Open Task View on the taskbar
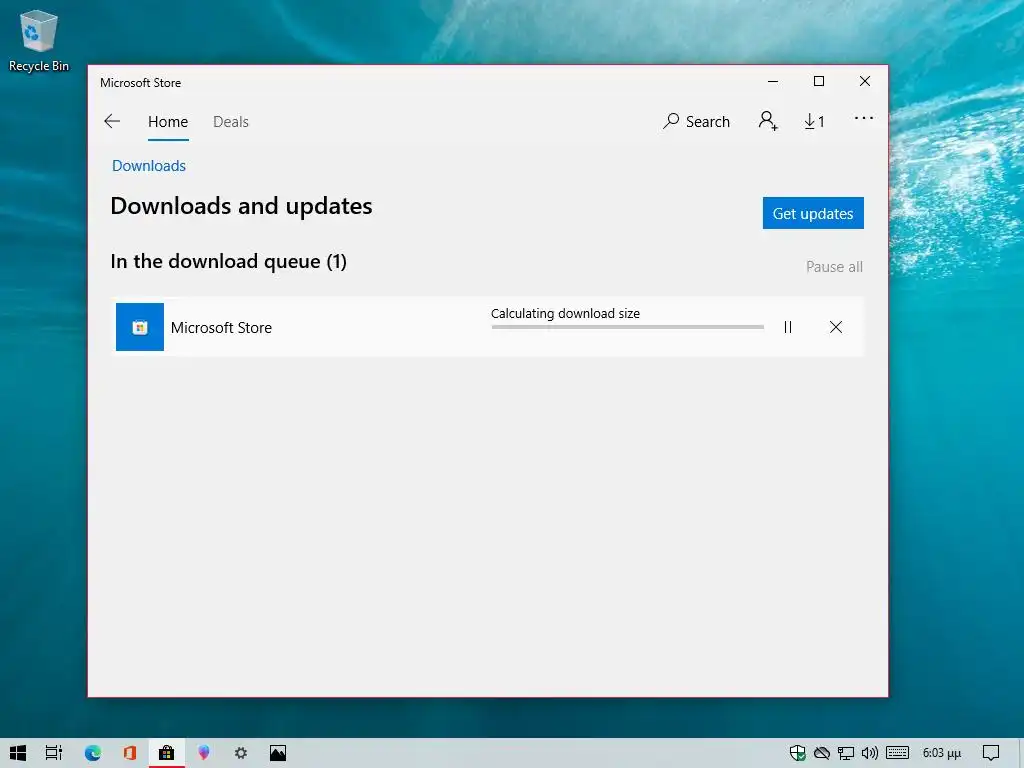 [54, 753]
